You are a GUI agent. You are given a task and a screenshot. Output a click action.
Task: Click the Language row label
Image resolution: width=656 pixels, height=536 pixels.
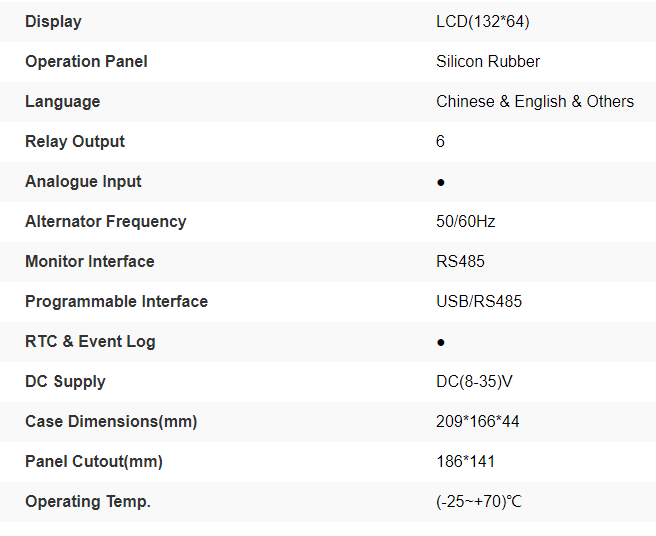62,101
